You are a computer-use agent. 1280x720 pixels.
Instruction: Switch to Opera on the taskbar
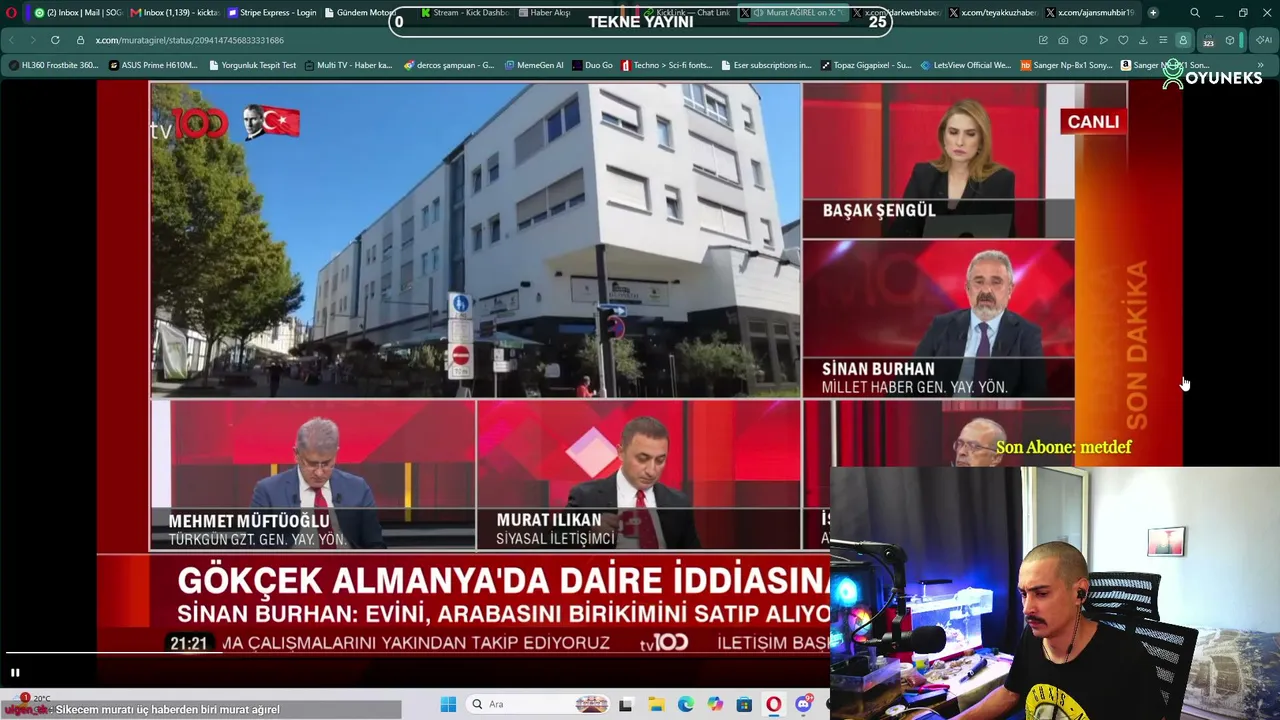point(774,704)
